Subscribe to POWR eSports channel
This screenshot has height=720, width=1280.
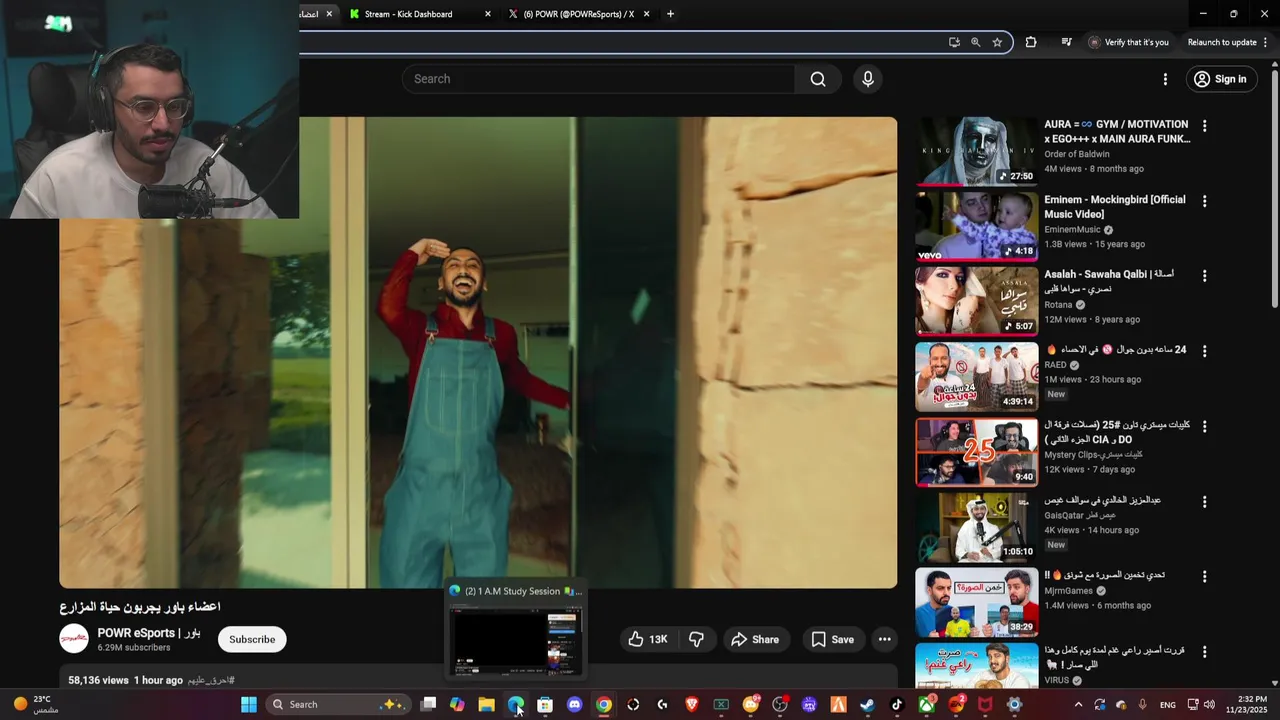[x=252, y=639]
